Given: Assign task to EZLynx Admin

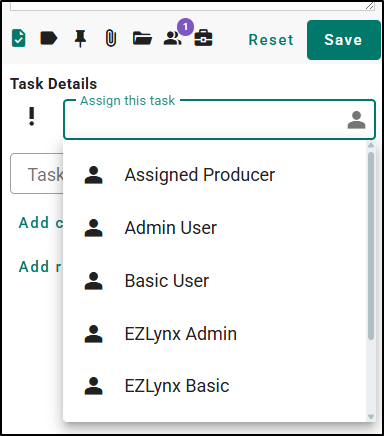Looking at the screenshot, I should tap(214, 334).
